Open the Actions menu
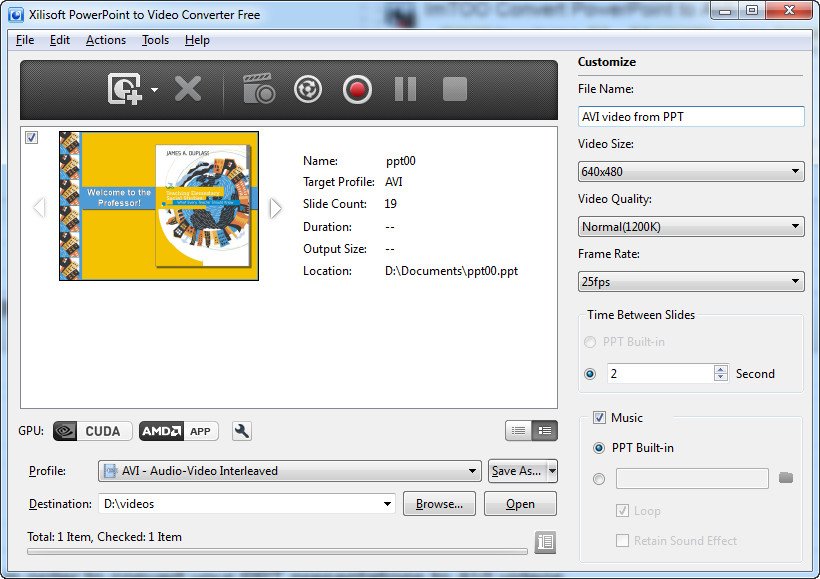 105,40
